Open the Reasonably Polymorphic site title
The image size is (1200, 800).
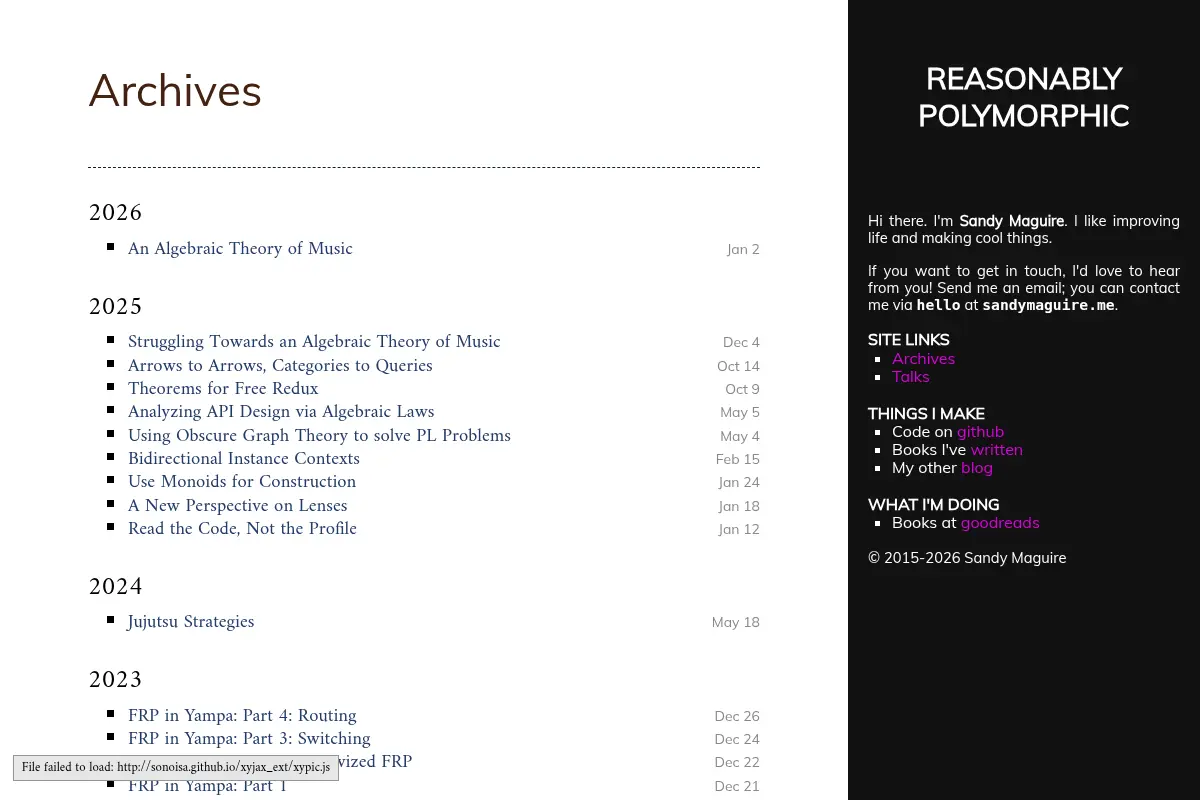click(x=1023, y=98)
